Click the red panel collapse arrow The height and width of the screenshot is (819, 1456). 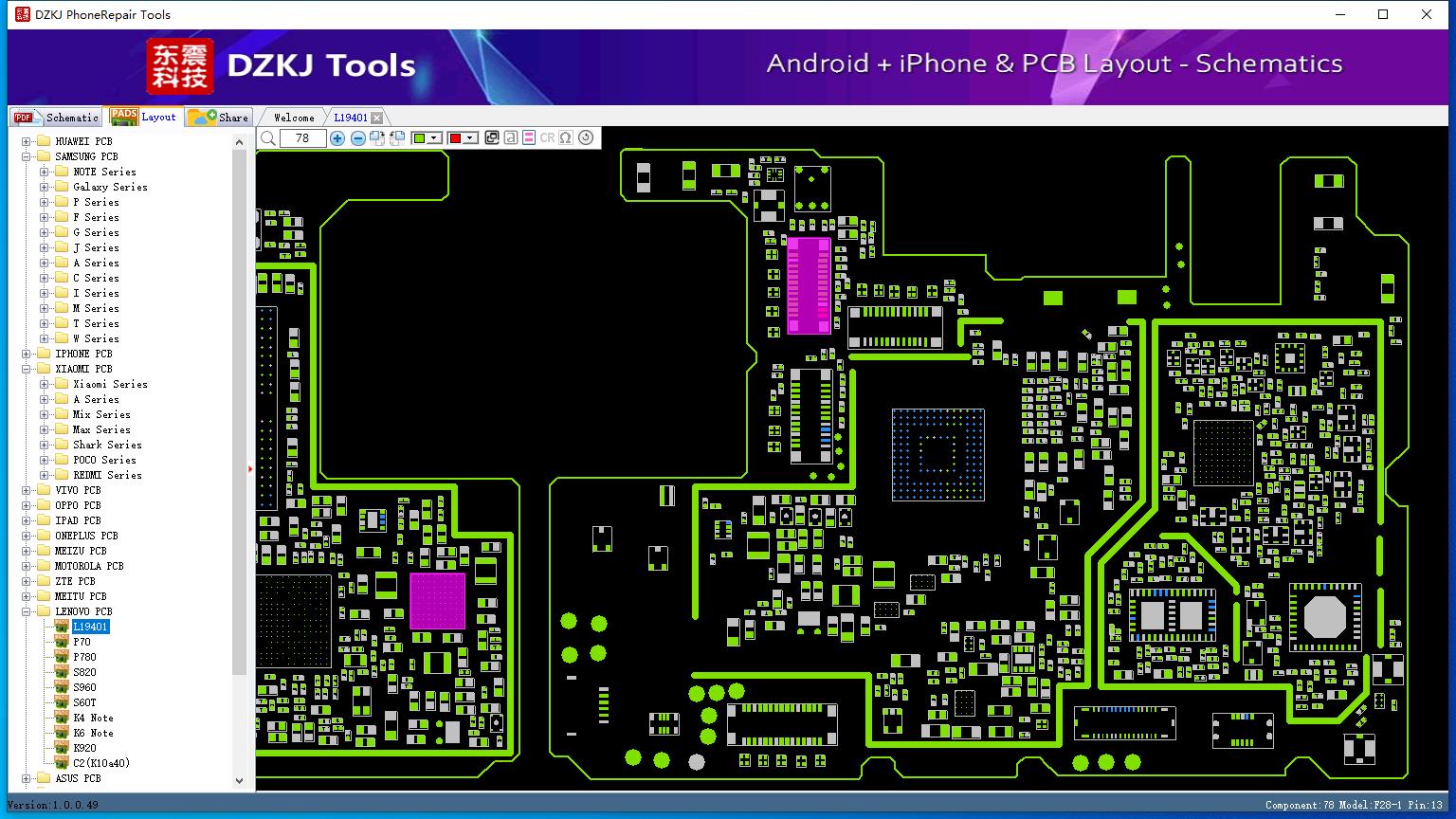coord(250,468)
